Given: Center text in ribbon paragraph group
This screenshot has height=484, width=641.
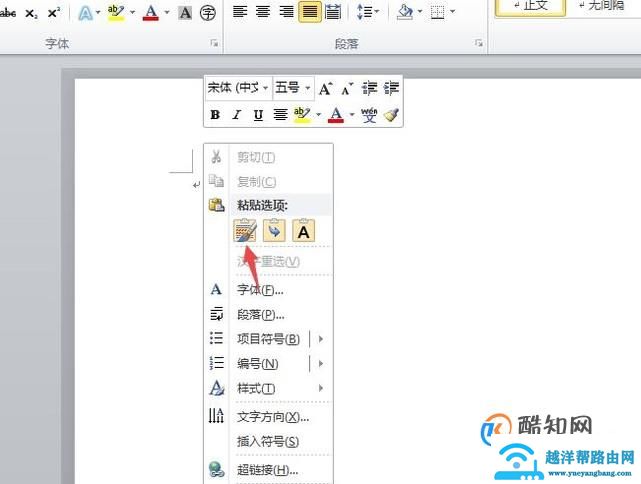Looking at the screenshot, I should click(263, 12).
